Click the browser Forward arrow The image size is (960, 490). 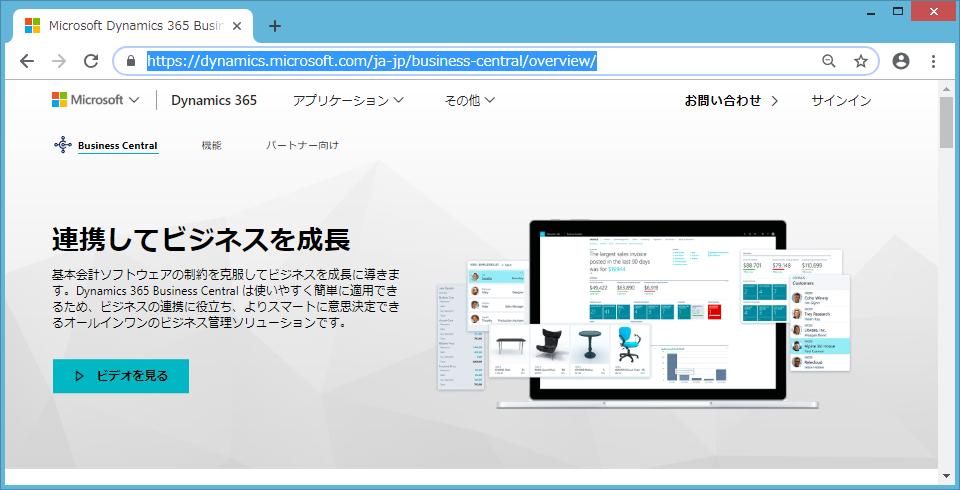pos(59,61)
